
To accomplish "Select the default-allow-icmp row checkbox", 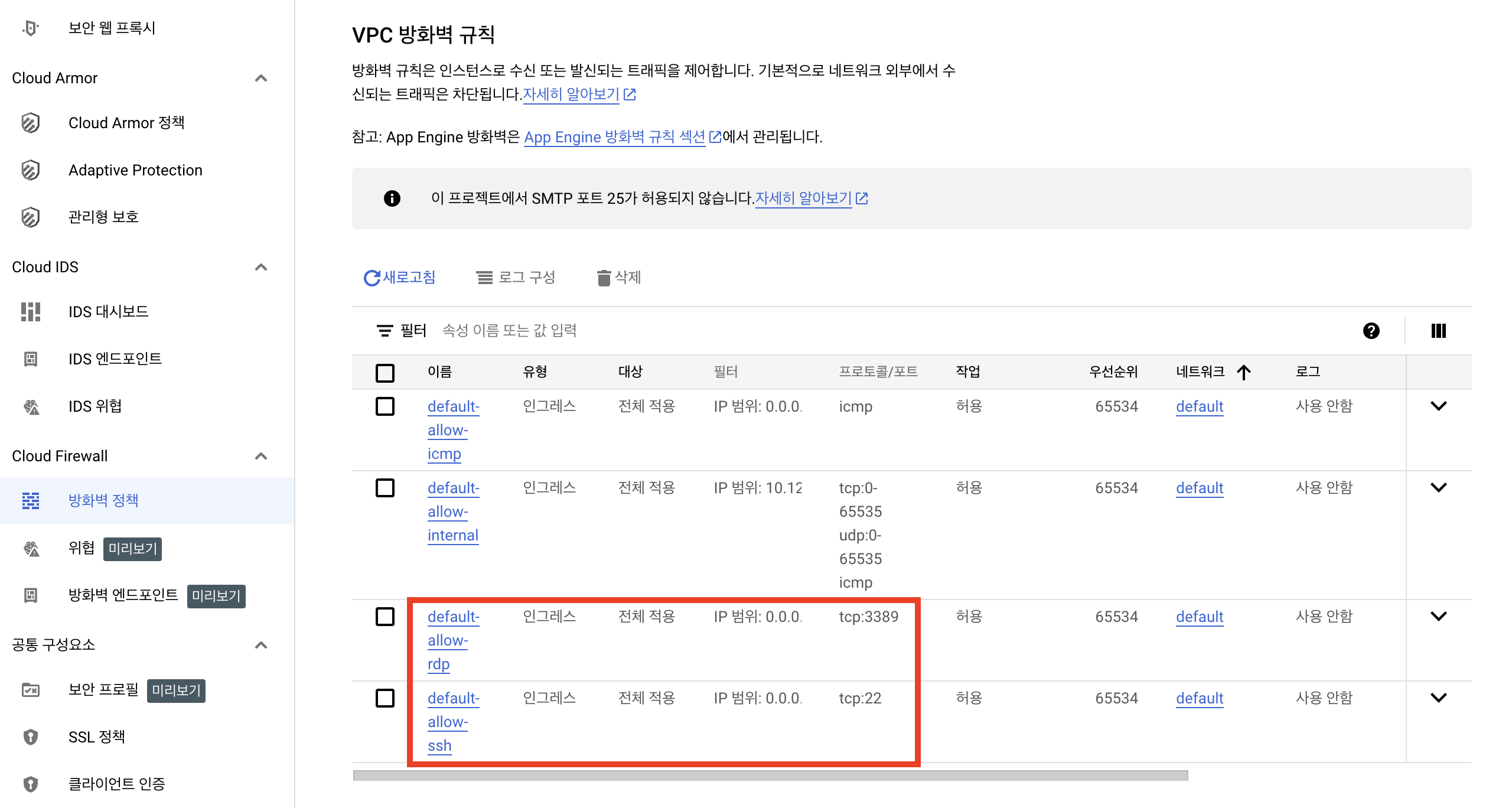I will coord(385,406).
